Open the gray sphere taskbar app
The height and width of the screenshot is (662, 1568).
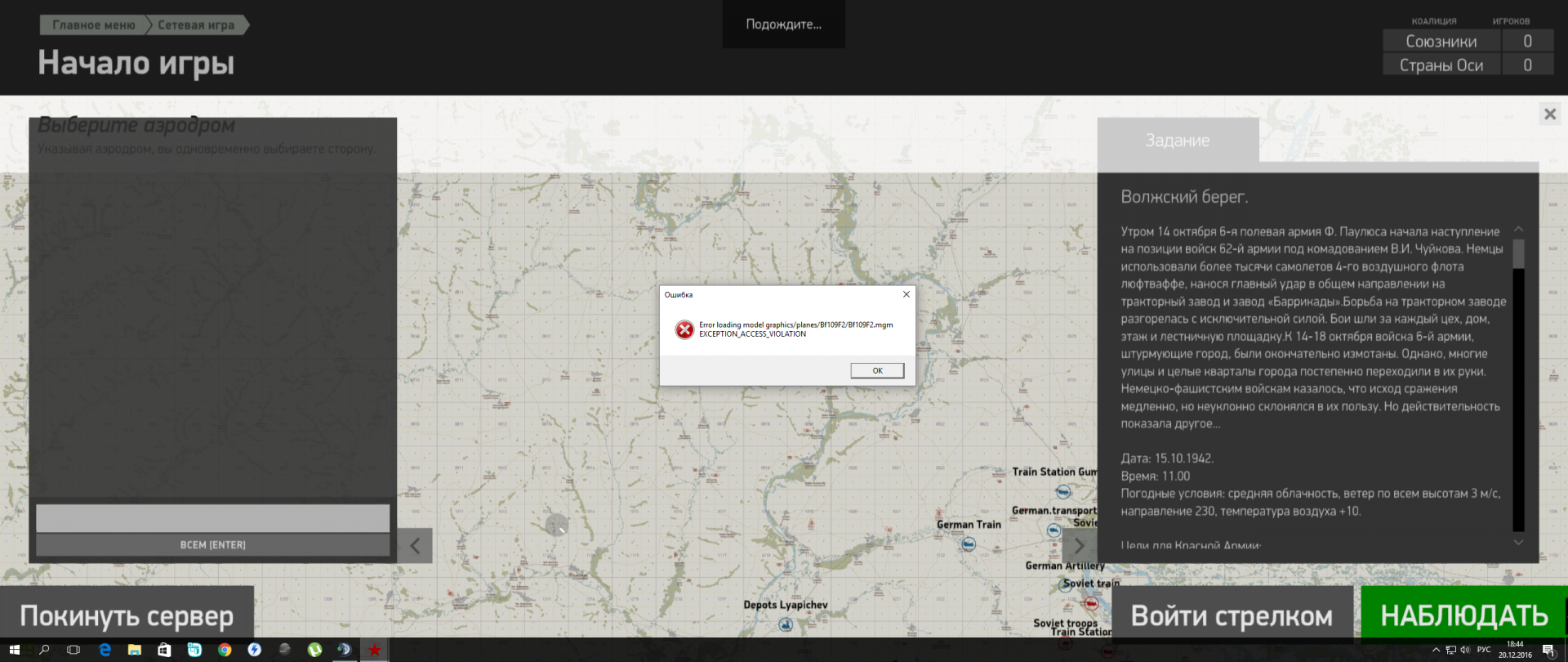pos(284,650)
